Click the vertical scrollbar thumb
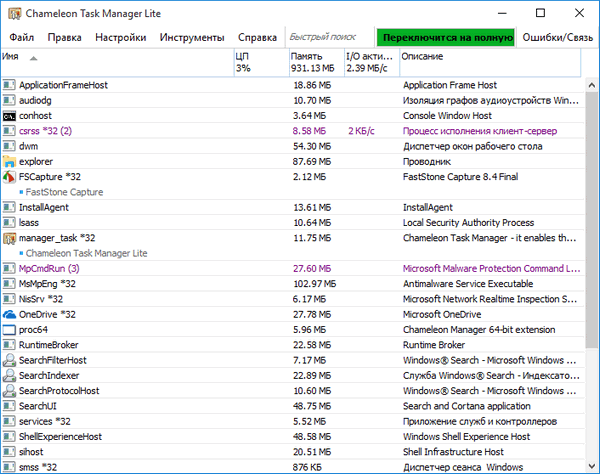Screen dimensions: 600x474 click(592, 220)
